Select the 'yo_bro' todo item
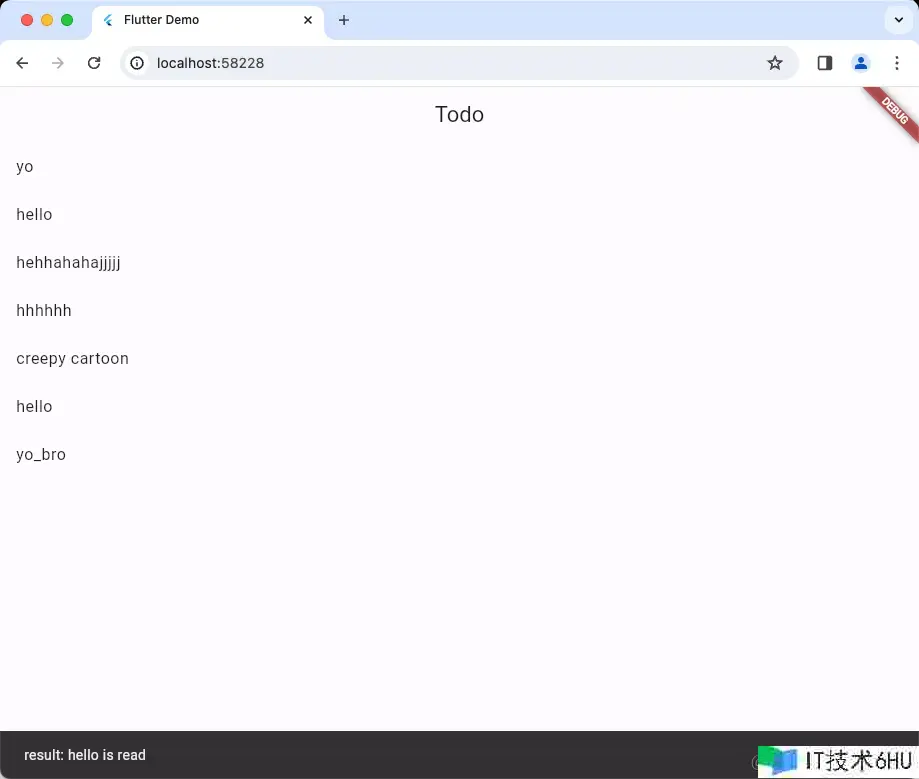This screenshot has height=779, width=919. pos(459,455)
